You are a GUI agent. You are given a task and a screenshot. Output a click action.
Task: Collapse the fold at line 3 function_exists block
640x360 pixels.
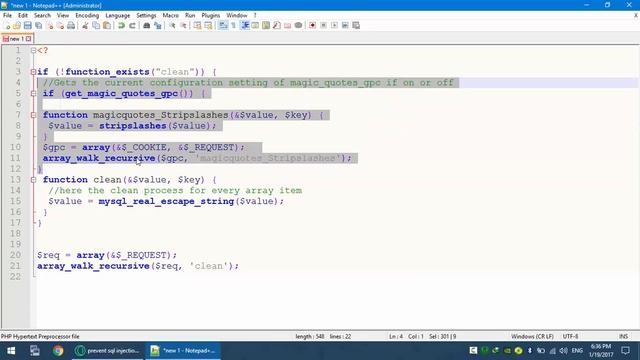point(33,72)
